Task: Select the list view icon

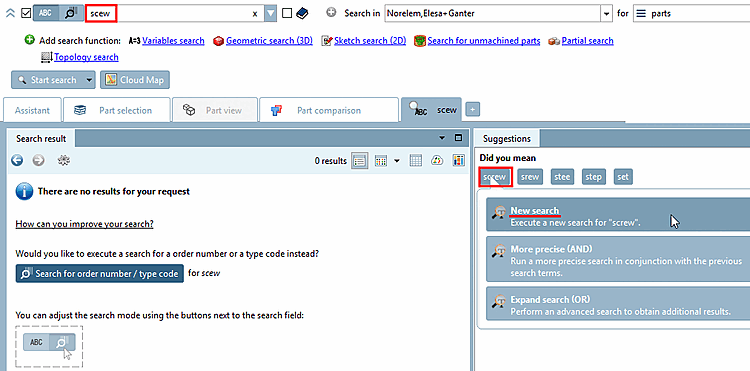Action: [x=359, y=161]
